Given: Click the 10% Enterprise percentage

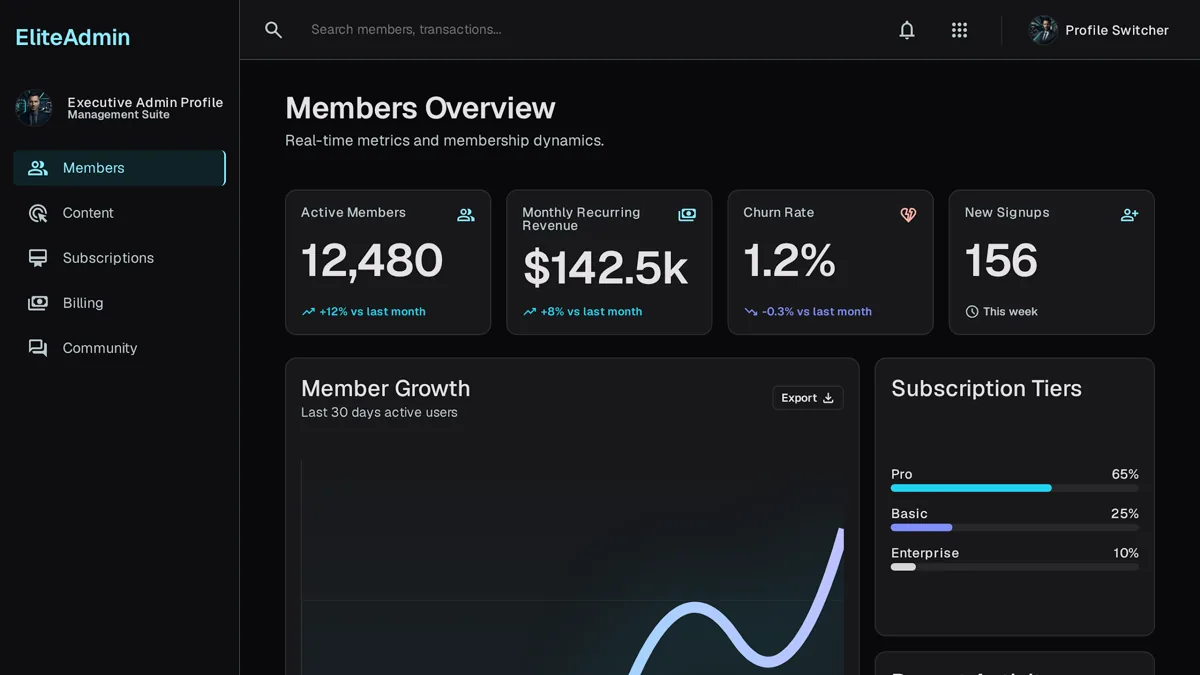Looking at the screenshot, I should 1126,553.
